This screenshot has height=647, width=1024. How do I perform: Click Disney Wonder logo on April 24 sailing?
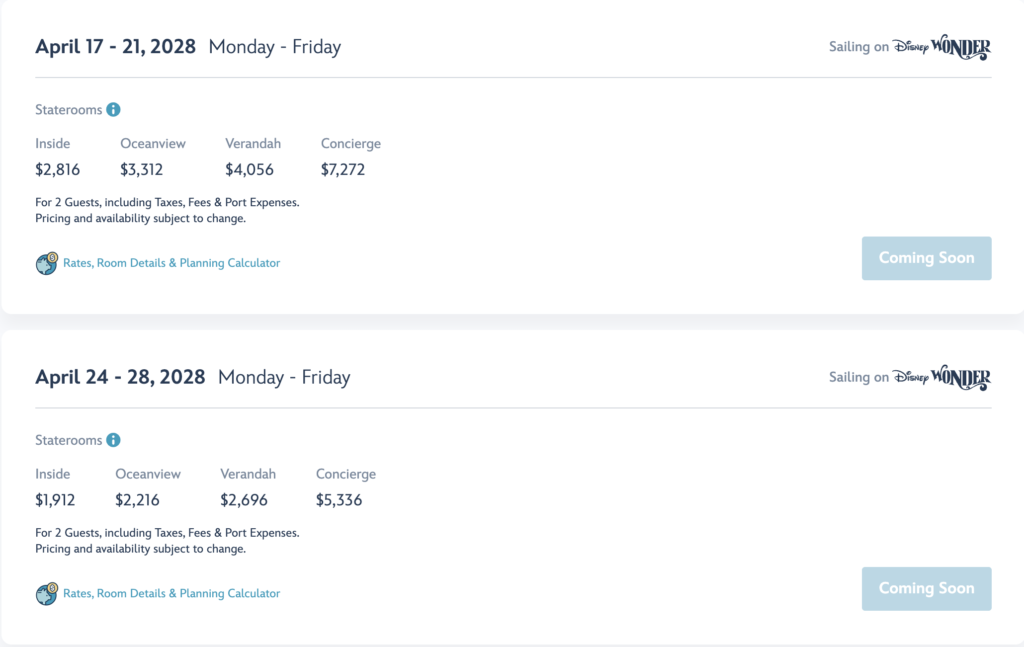[942, 377]
